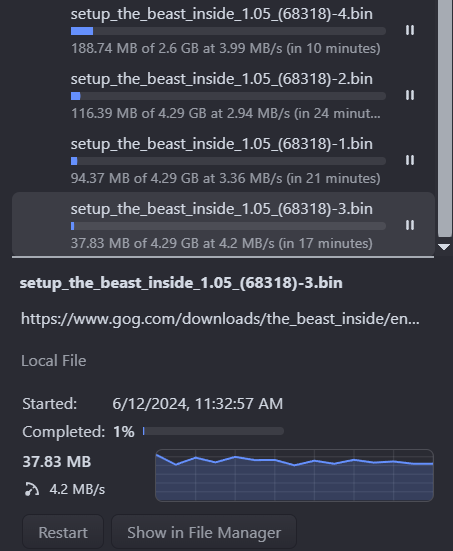This screenshot has width=453, height=551.
Task: Select the highlighted -3.bin download entry
Action: (x=224, y=224)
